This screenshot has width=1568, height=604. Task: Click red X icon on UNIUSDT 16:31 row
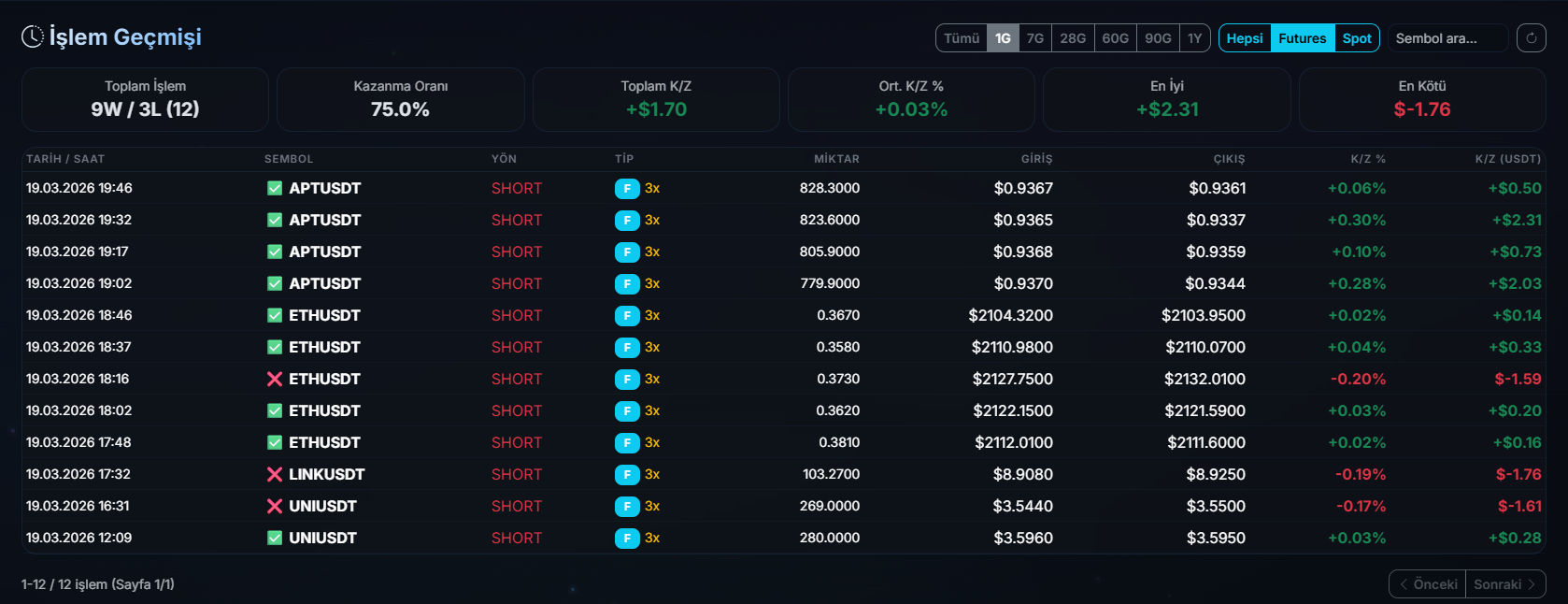(275, 506)
